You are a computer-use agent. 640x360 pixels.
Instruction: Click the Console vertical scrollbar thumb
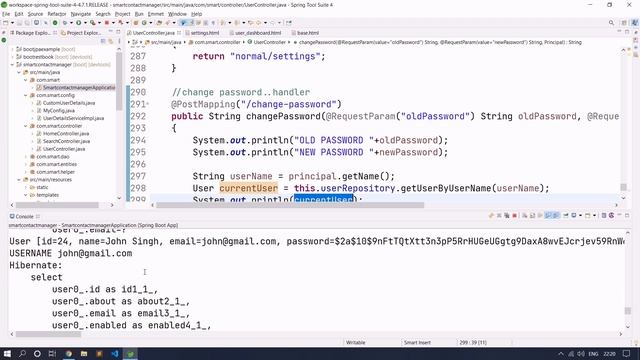[628, 311]
